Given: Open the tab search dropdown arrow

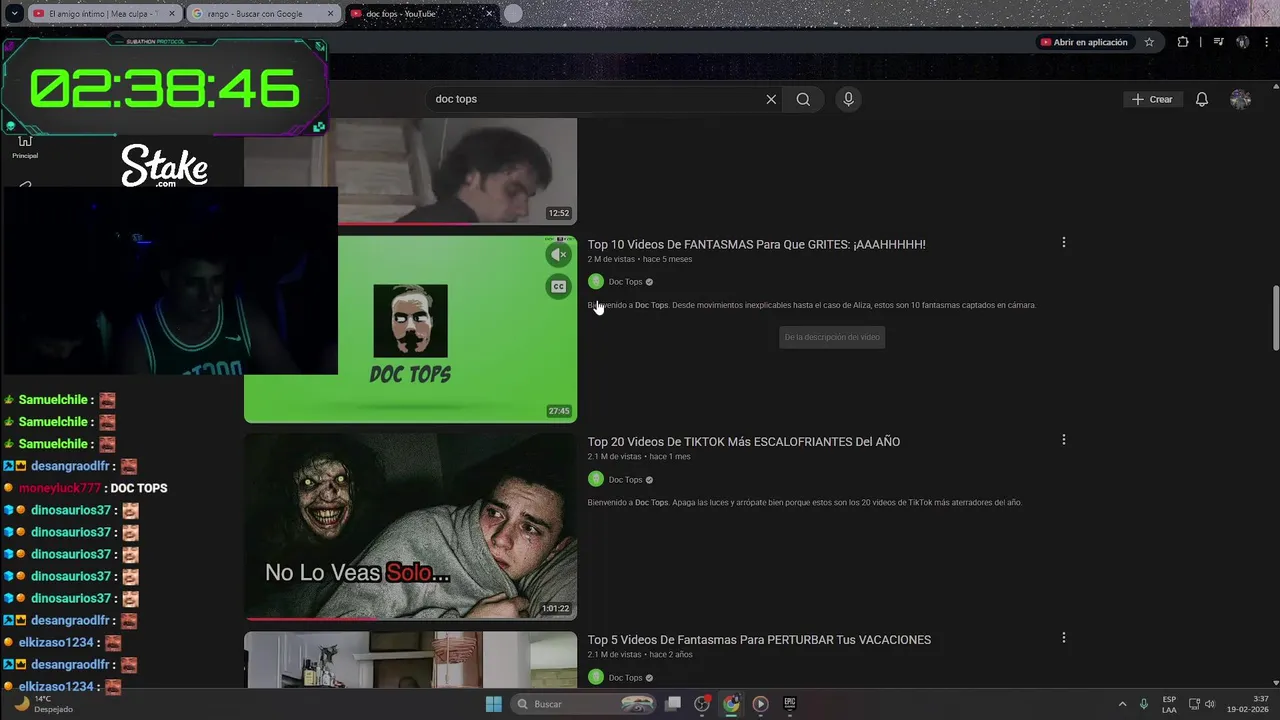Looking at the screenshot, I should [x=14, y=14].
